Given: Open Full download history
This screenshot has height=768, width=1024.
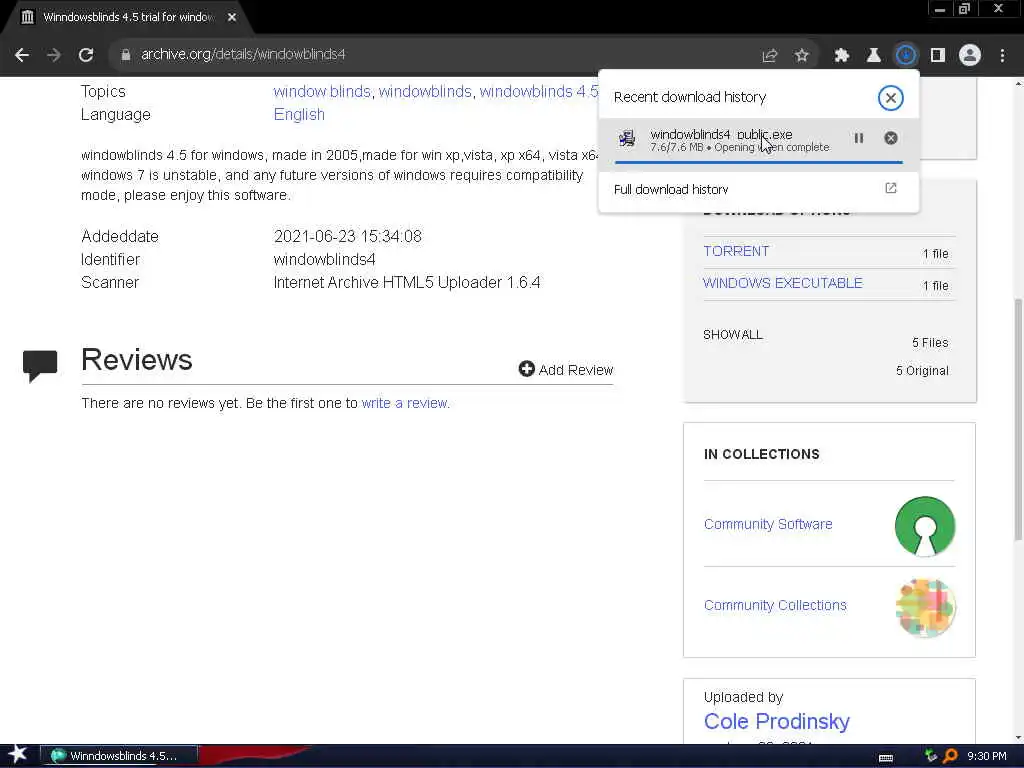Looking at the screenshot, I should (758, 189).
